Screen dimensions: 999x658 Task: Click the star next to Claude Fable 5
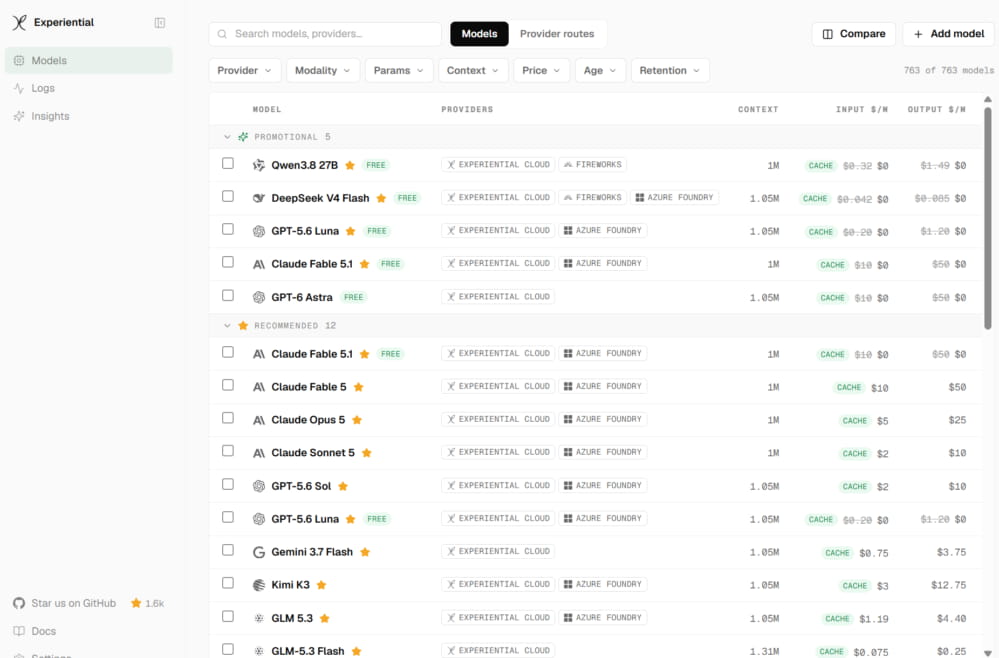[359, 387]
